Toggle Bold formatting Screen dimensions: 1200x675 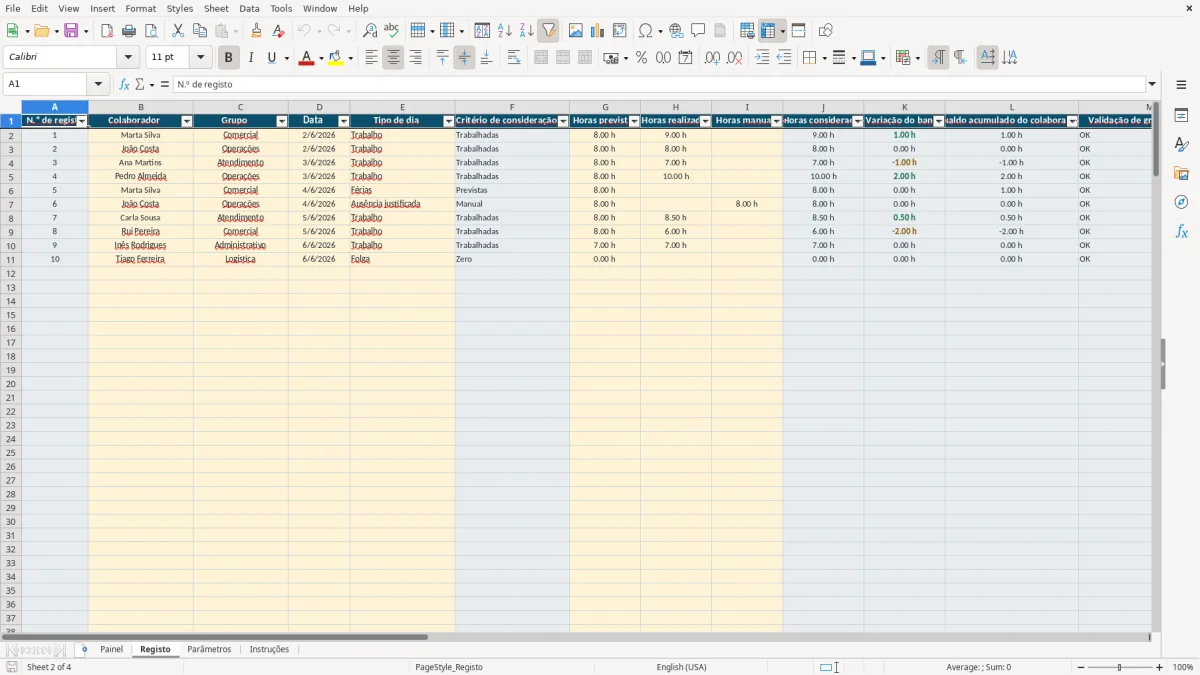(x=228, y=58)
